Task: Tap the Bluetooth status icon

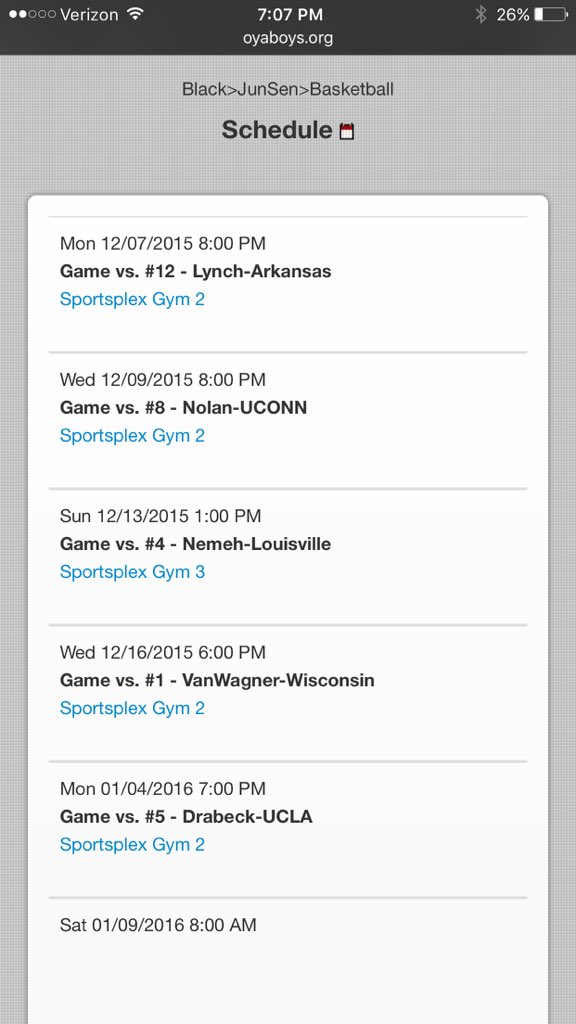Action: (x=481, y=14)
